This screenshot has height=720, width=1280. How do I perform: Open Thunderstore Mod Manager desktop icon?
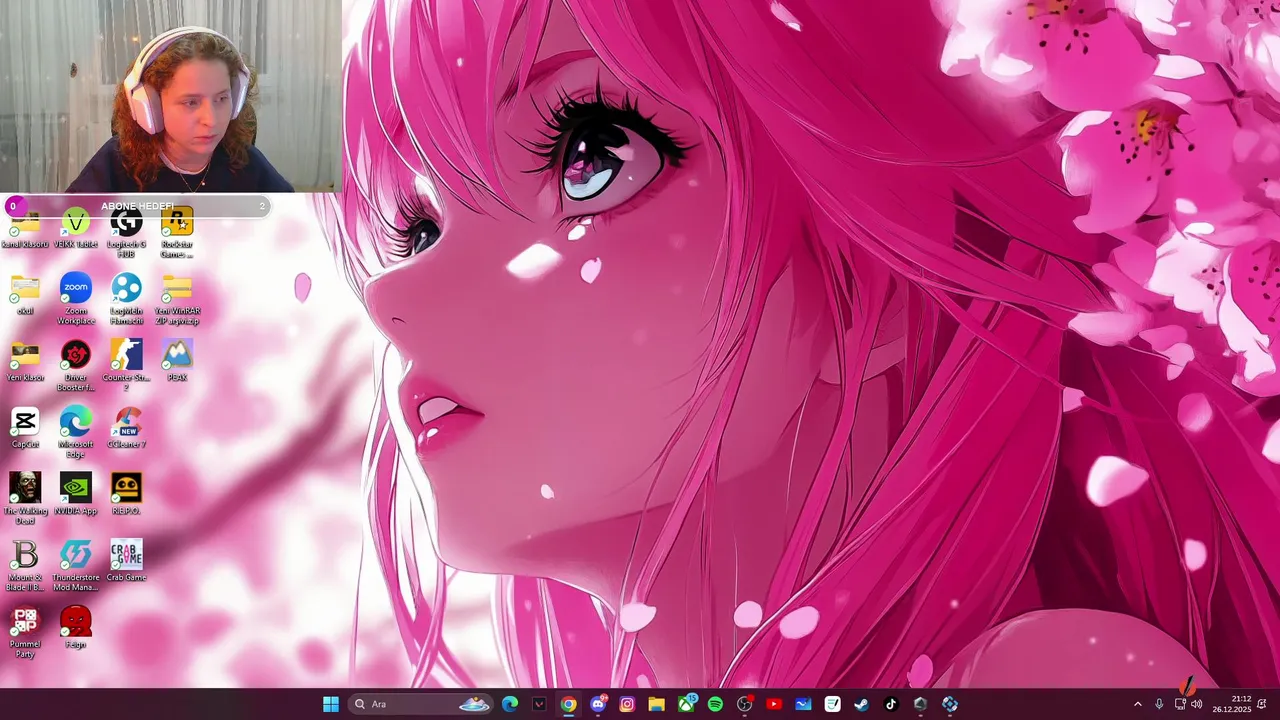[x=76, y=565]
